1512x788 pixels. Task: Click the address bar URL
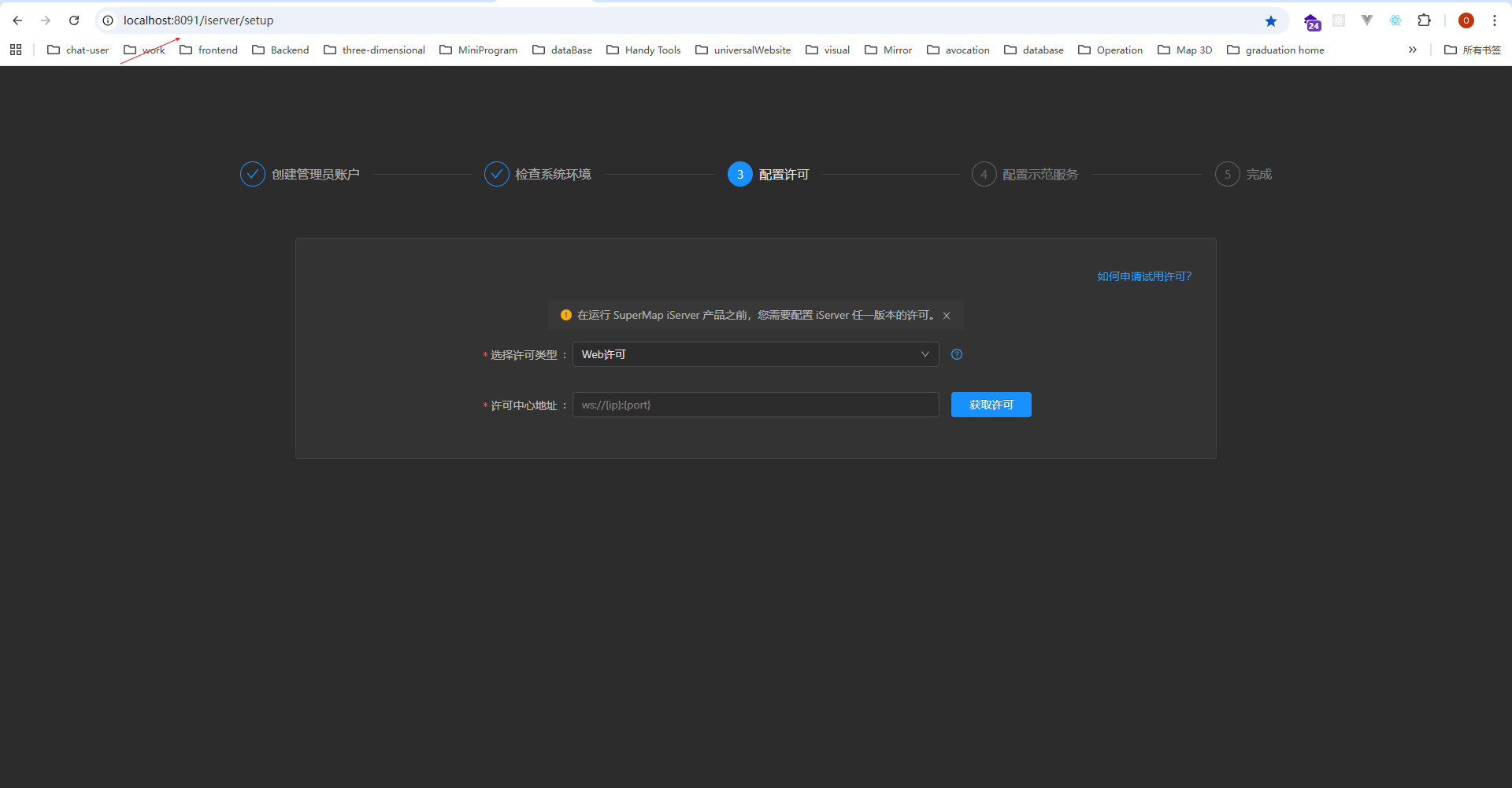pyautogui.click(x=198, y=20)
